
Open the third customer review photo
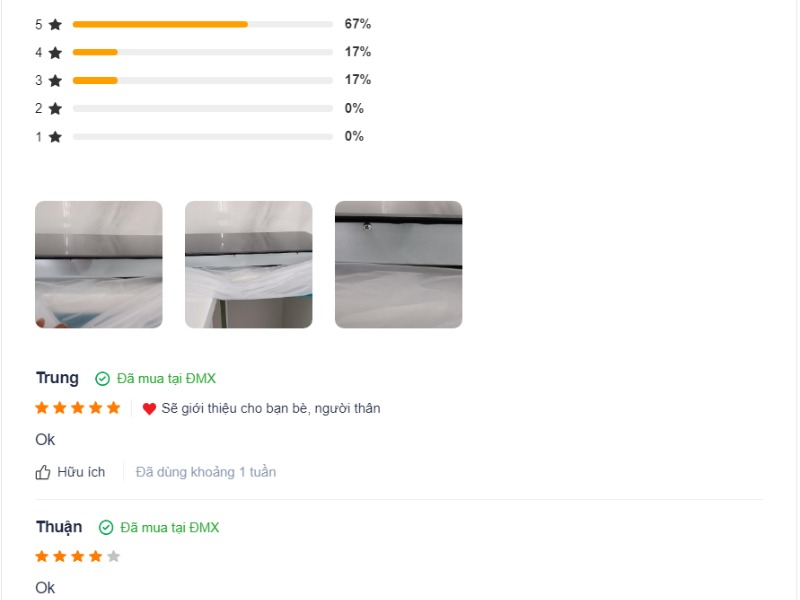point(398,264)
